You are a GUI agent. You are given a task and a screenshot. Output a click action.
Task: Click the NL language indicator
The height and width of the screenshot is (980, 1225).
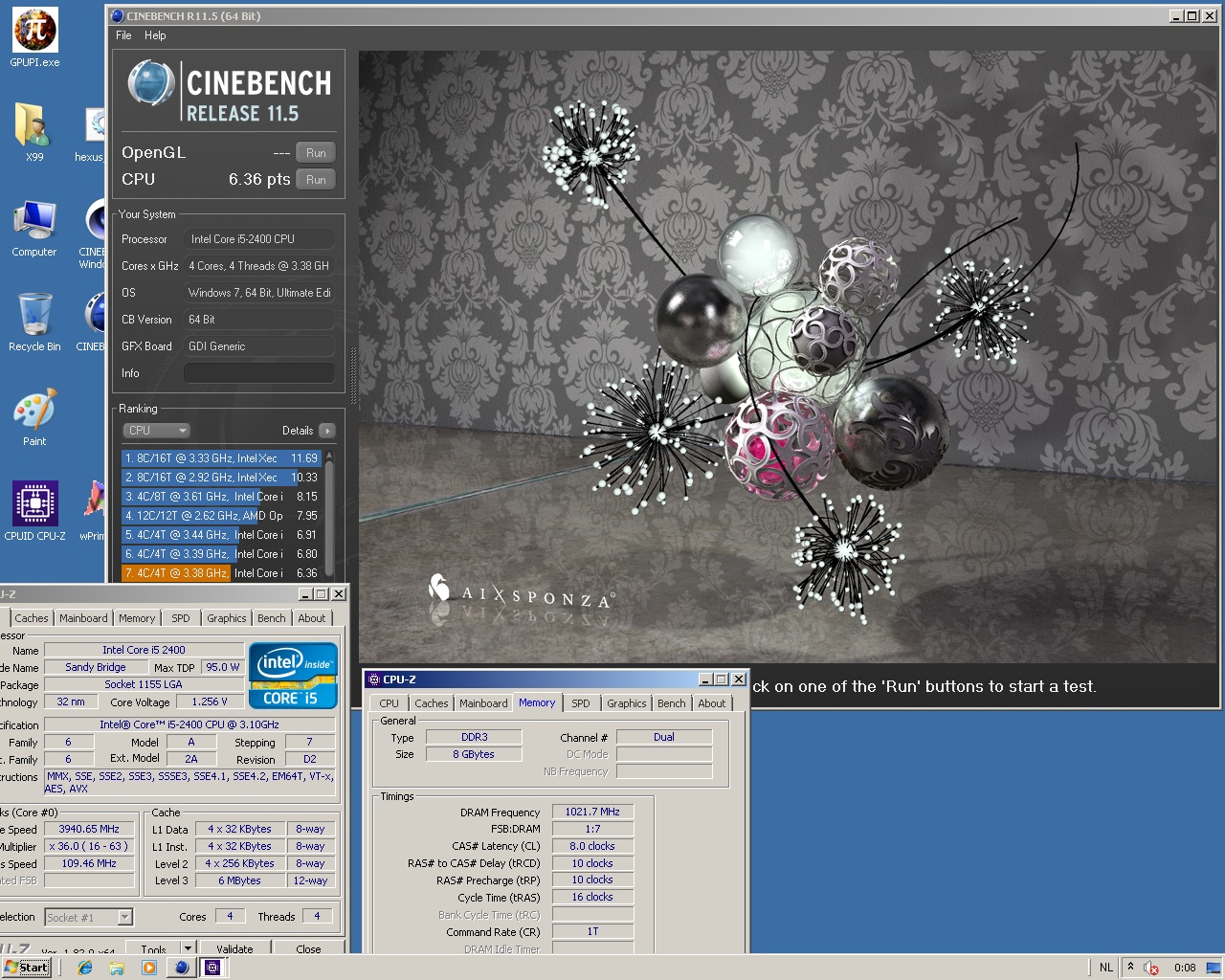tap(1106, 968)
